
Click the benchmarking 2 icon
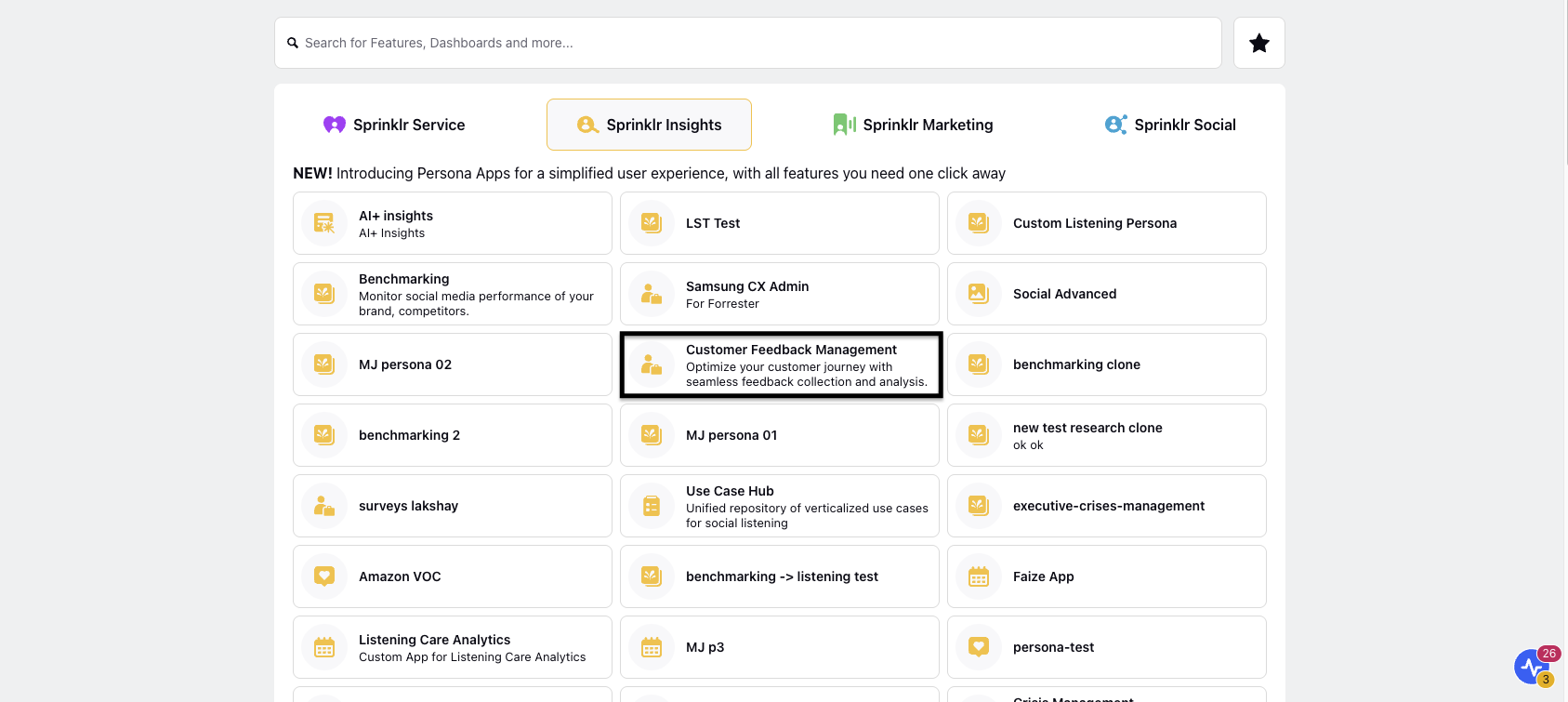(x=324, y=435)
